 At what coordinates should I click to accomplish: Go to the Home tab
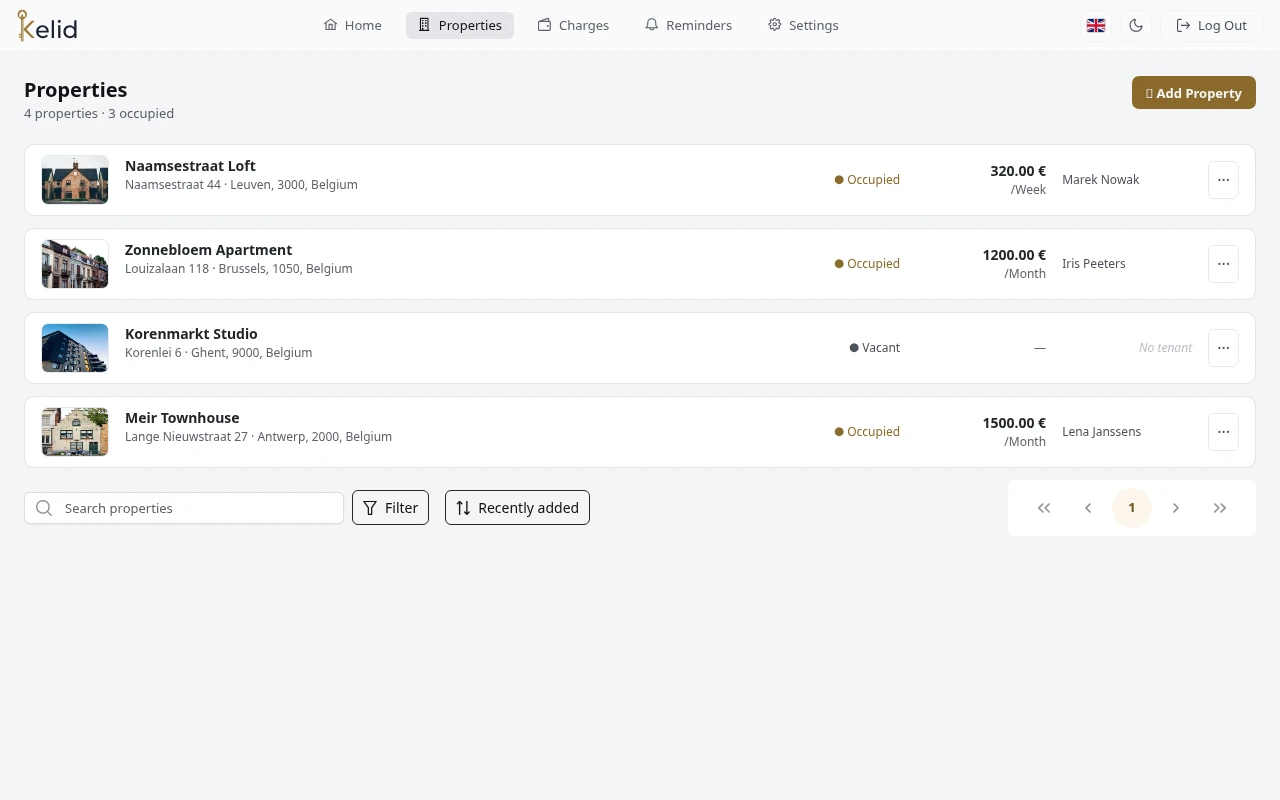pyautogui.click(x=352, y=26)
